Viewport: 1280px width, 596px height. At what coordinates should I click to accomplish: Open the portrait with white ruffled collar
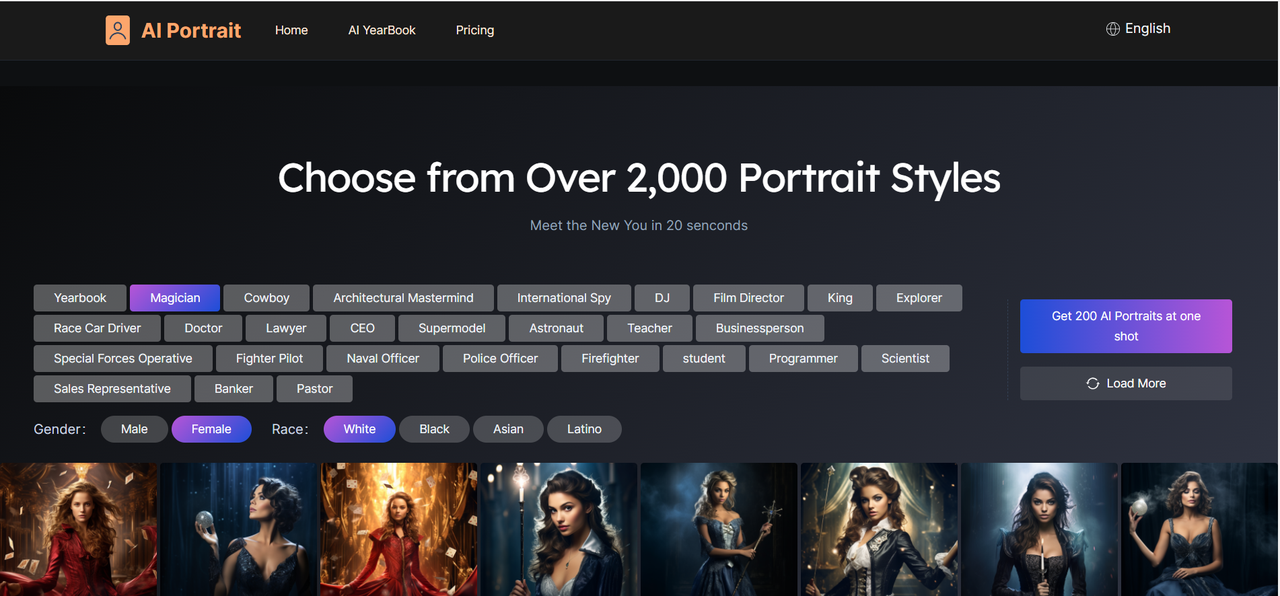pos(879,529)
